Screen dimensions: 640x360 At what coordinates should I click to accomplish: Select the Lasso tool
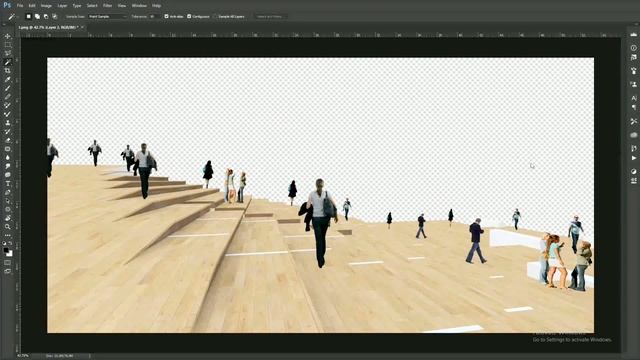tap(7, 53)
